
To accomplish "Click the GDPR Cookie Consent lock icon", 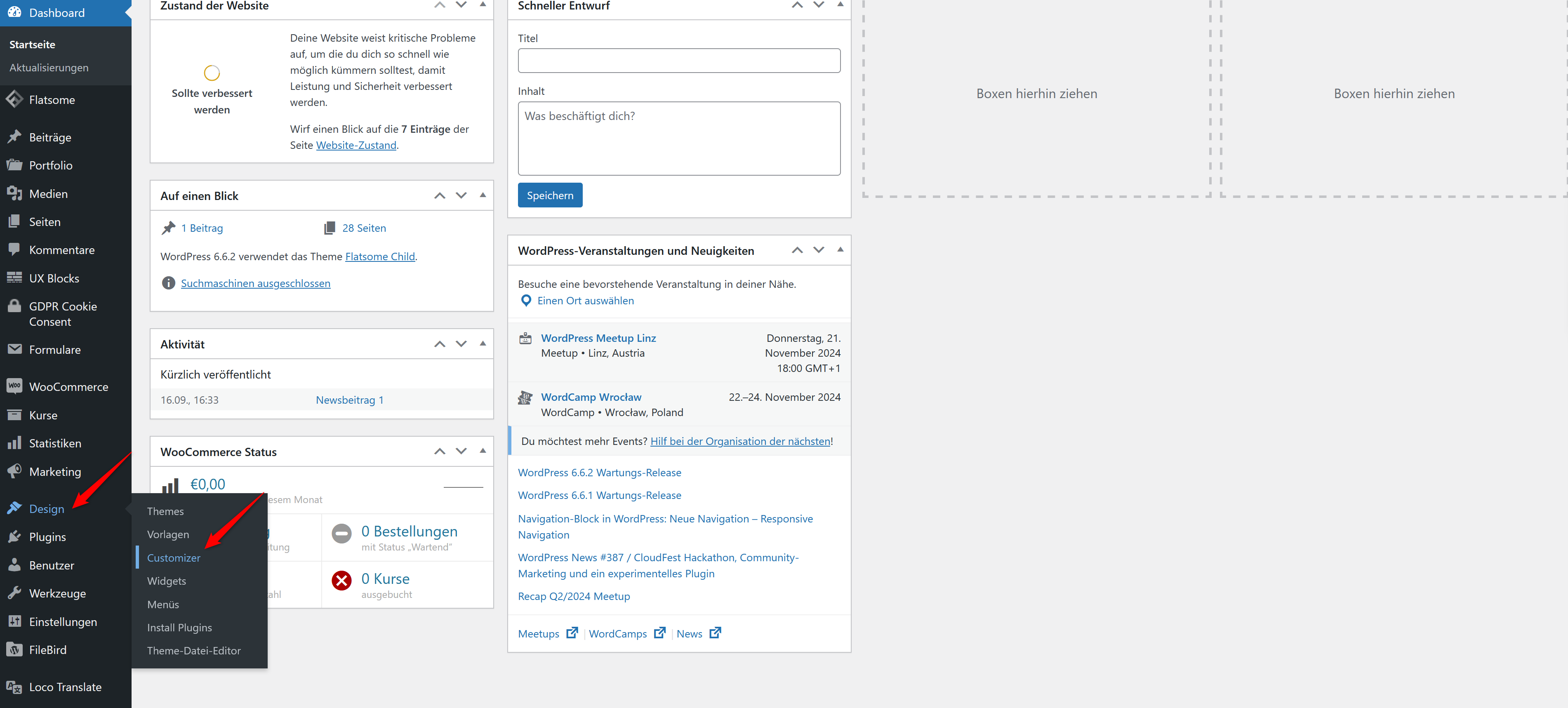I will [14, 306].
